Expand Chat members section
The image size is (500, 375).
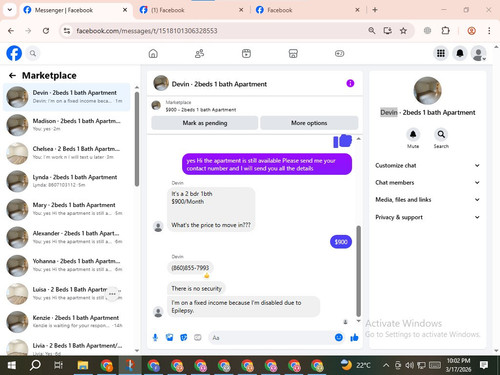coord(427,183)
